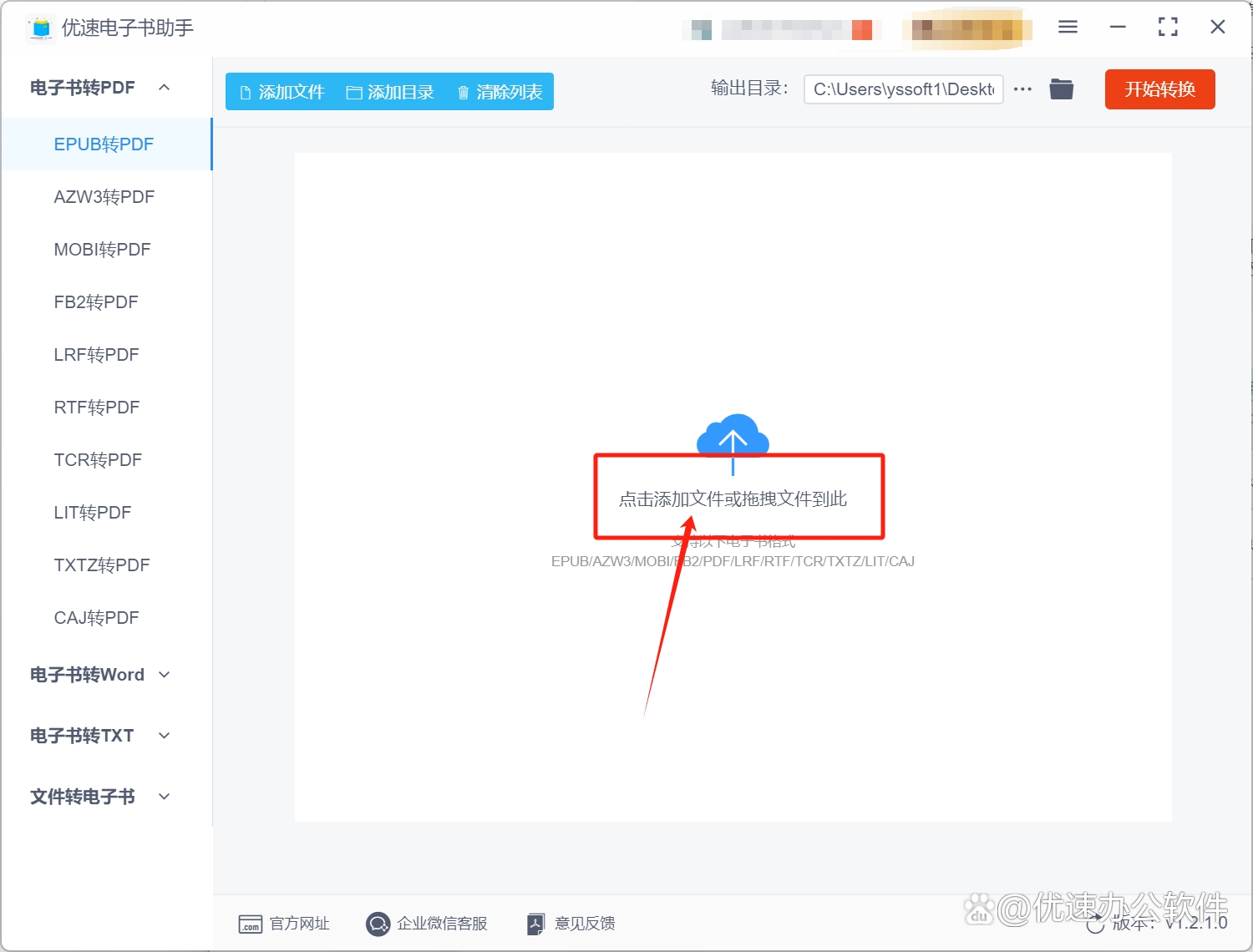
Task: Select MOBI转PDF in sidebar
Action: 106,250
